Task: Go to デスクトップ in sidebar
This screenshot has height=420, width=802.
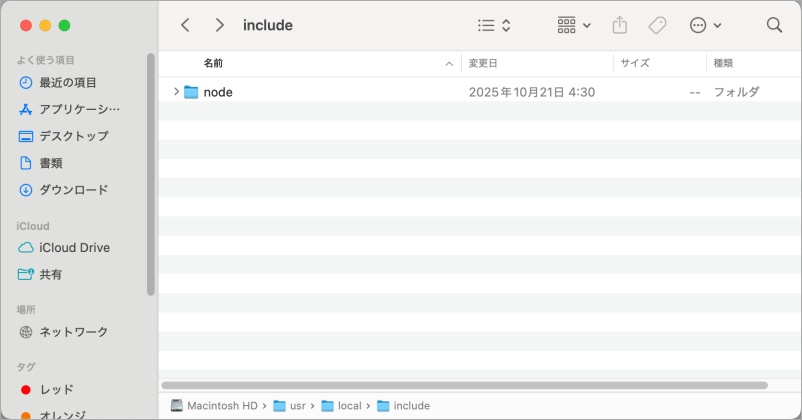Action: [74, 136]
